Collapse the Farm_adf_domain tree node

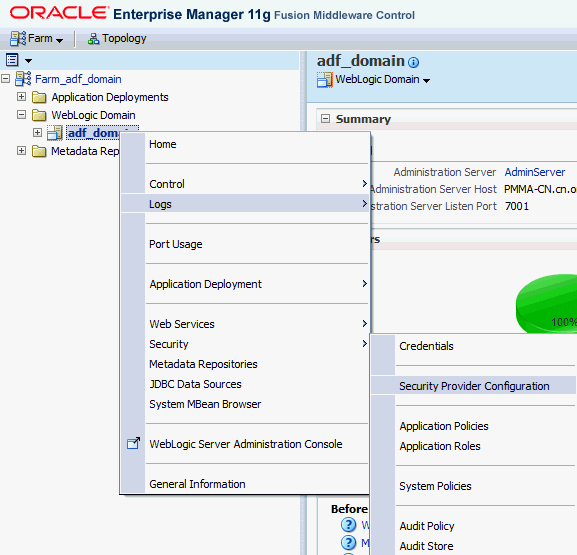(x=6, y=78)
